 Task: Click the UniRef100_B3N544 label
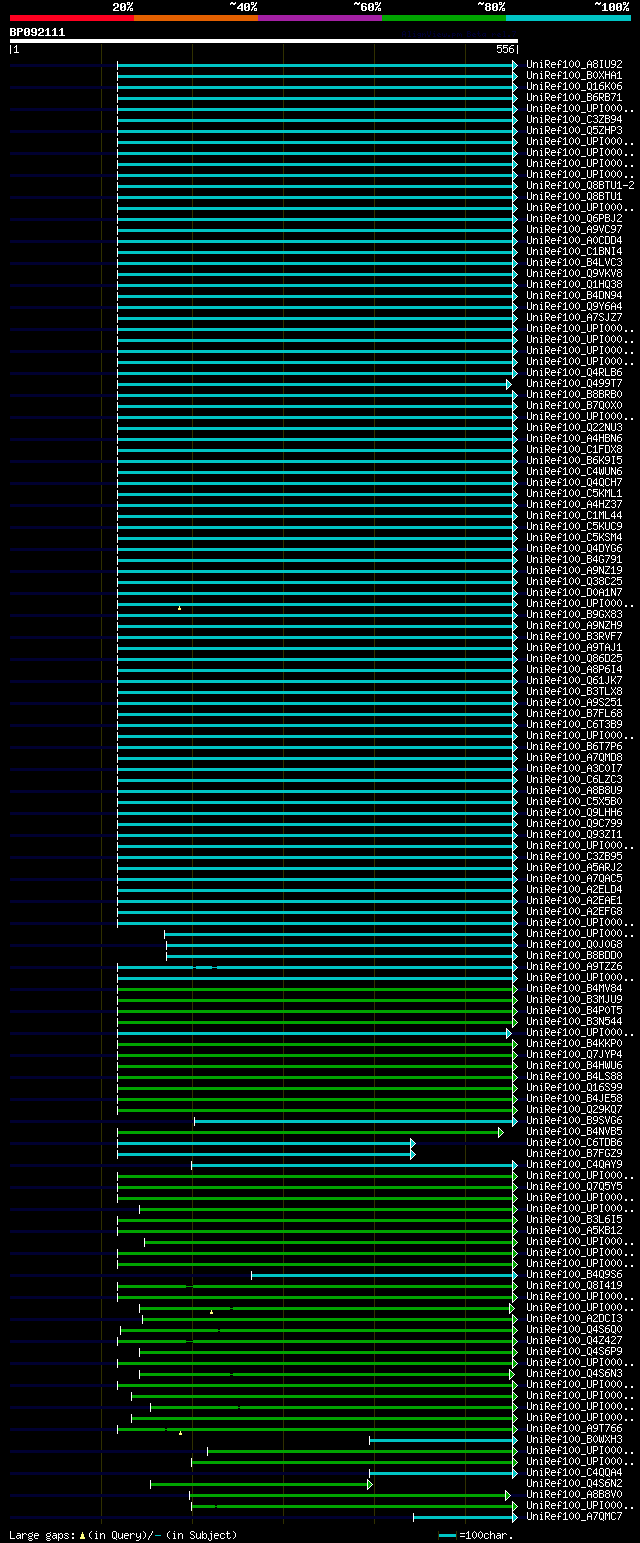[574, 1022]
